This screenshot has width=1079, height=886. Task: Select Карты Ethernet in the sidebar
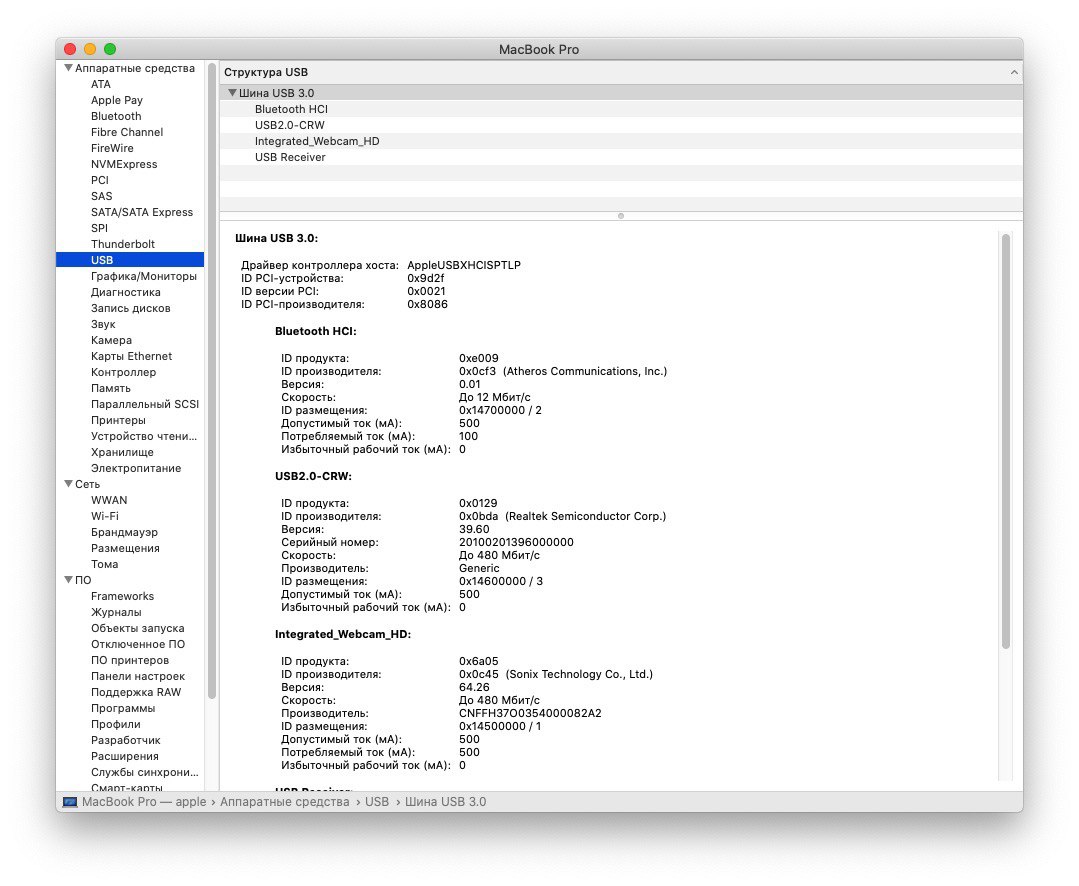pyautogui.click(x=131, y=356)
